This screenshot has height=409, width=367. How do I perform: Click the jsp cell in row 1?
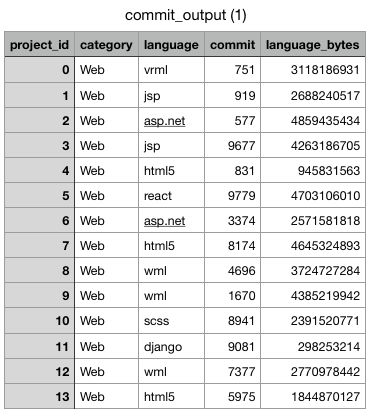(x=171, y=95)
